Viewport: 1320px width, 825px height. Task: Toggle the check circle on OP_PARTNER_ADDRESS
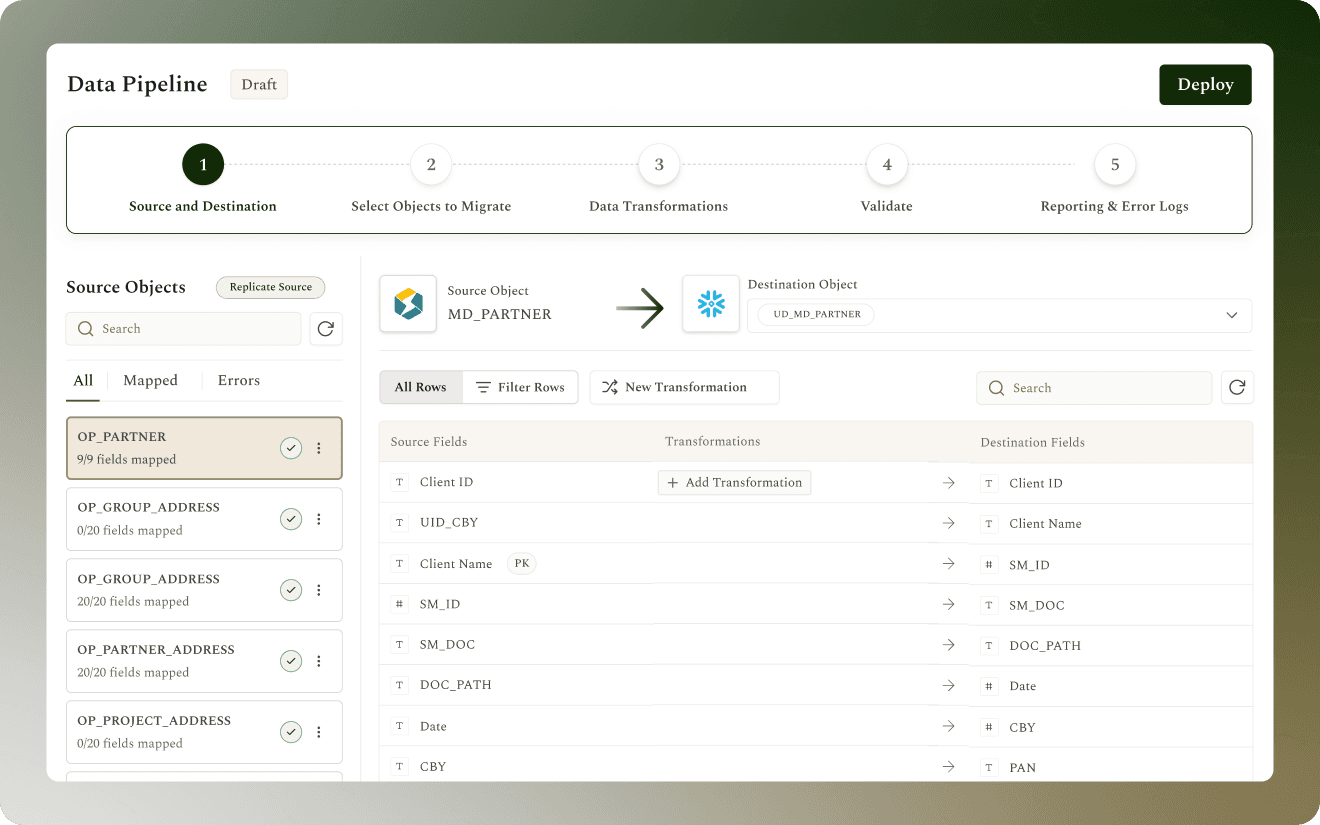(x=291, y=661)
